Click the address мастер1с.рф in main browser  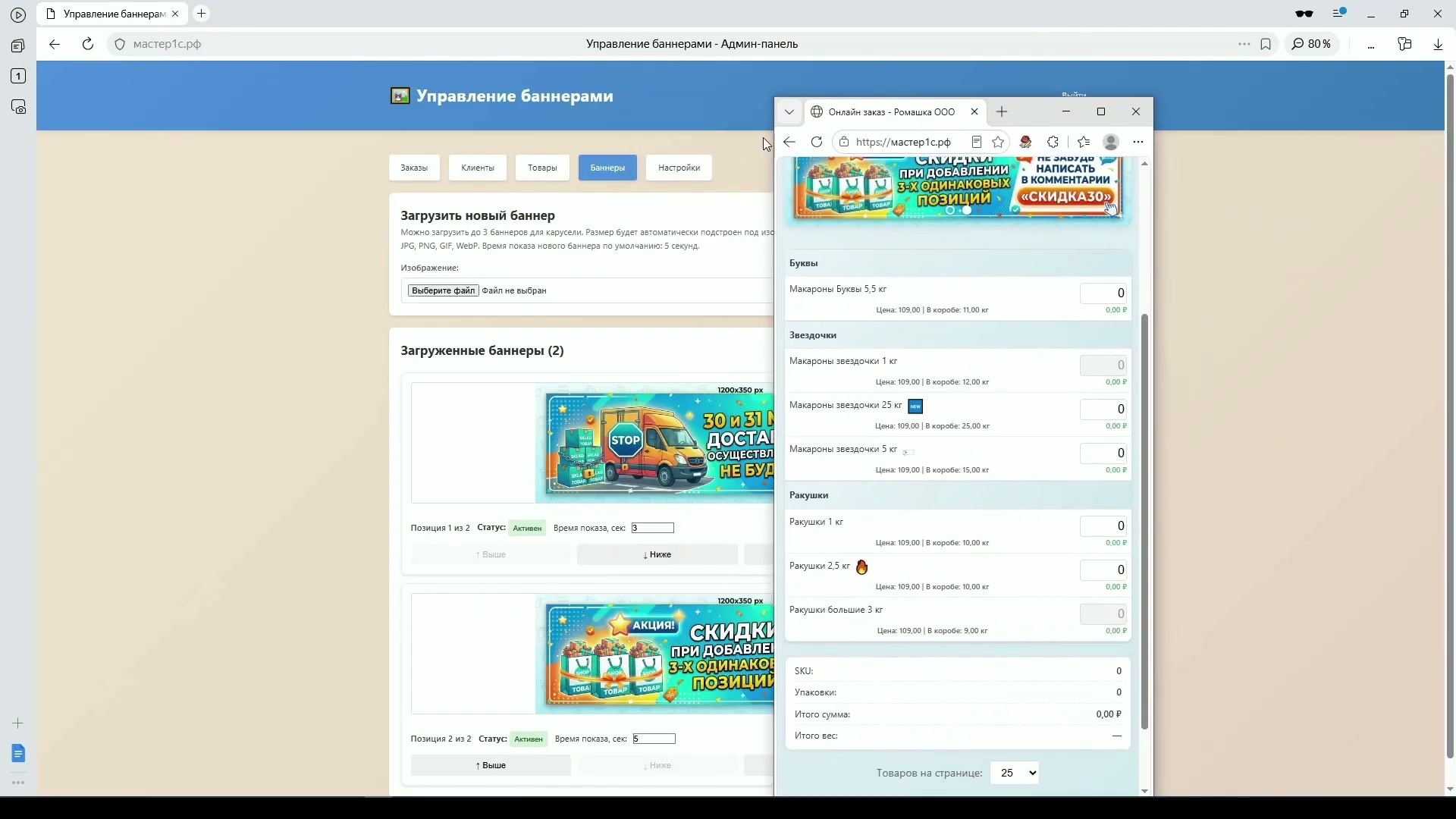click(167, 44)
